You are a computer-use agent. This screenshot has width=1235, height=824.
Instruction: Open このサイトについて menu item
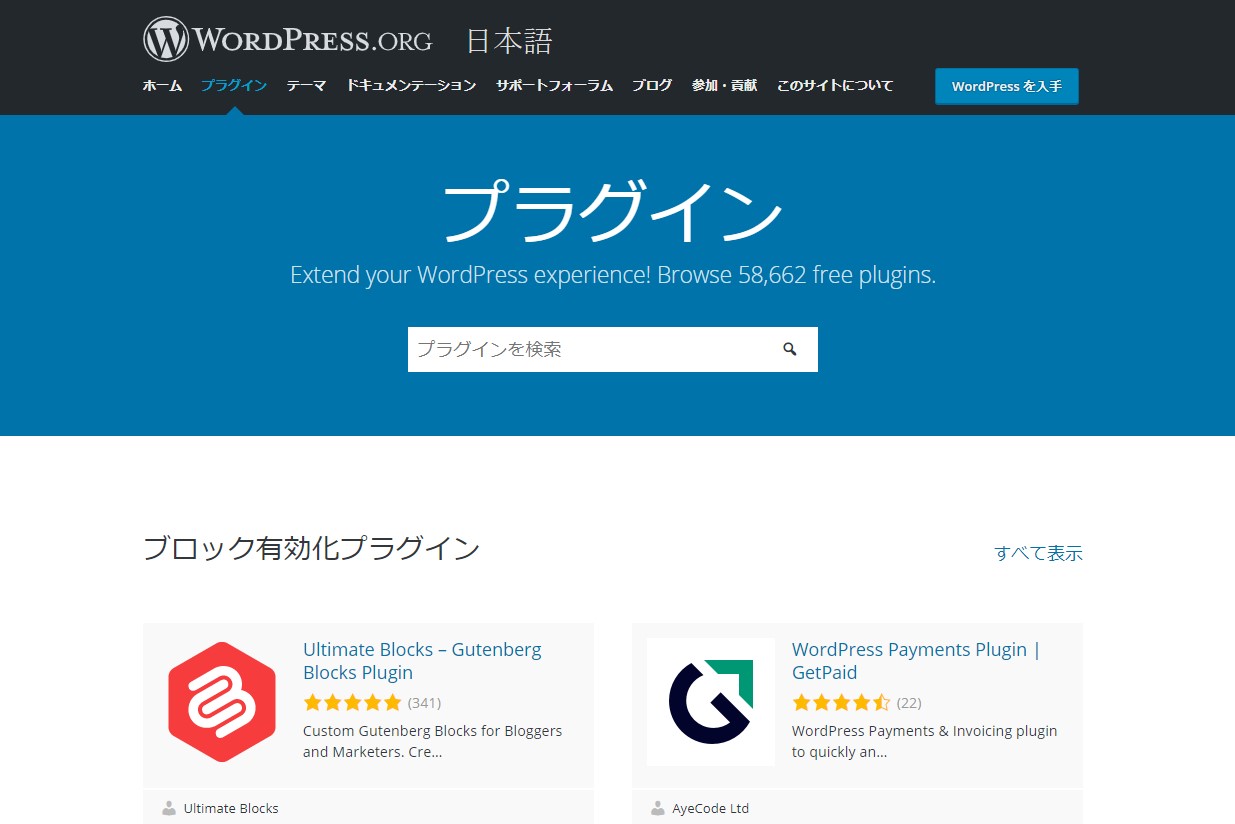835,86
